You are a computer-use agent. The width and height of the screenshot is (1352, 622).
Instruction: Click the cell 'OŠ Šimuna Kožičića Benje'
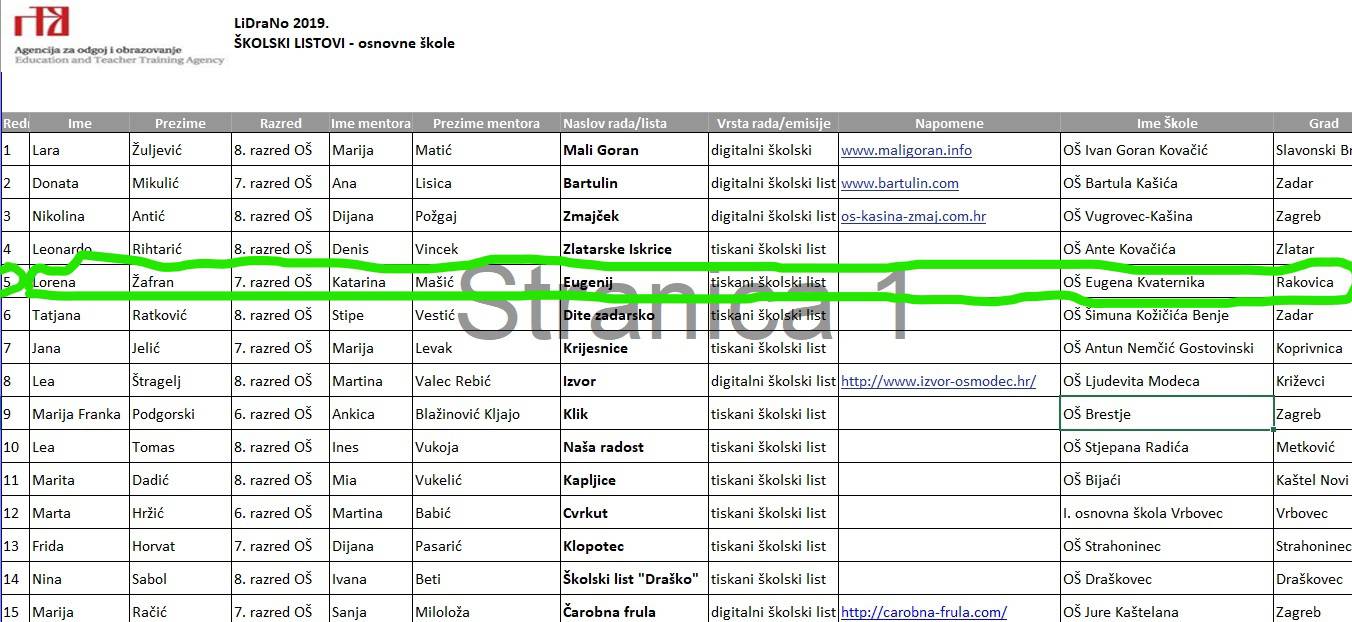(1167, 315)
